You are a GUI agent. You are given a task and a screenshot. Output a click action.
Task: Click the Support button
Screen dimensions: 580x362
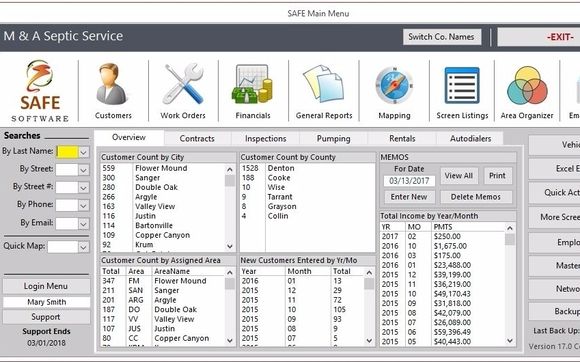pos(46,317)
